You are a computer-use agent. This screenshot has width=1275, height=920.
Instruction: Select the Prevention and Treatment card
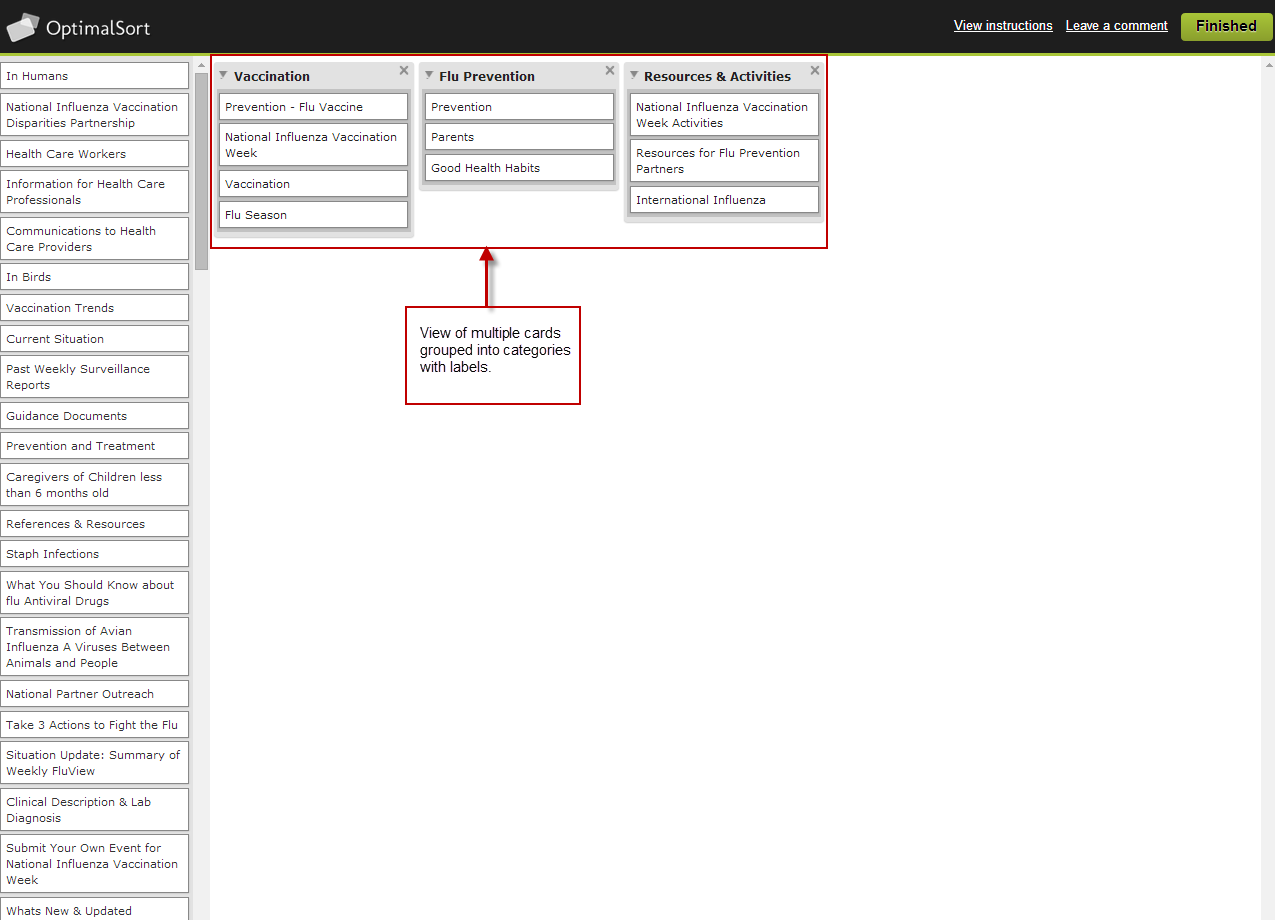tap(94, 446)
